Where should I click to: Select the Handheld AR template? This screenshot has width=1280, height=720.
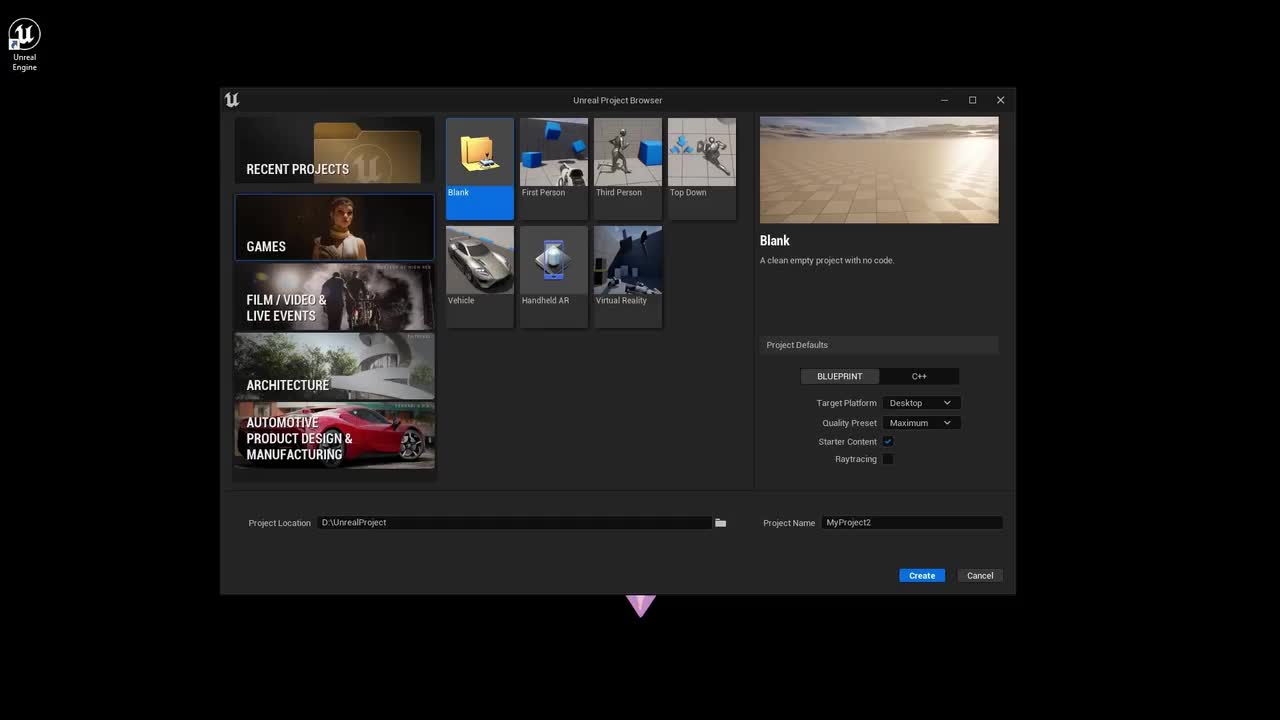554,276
